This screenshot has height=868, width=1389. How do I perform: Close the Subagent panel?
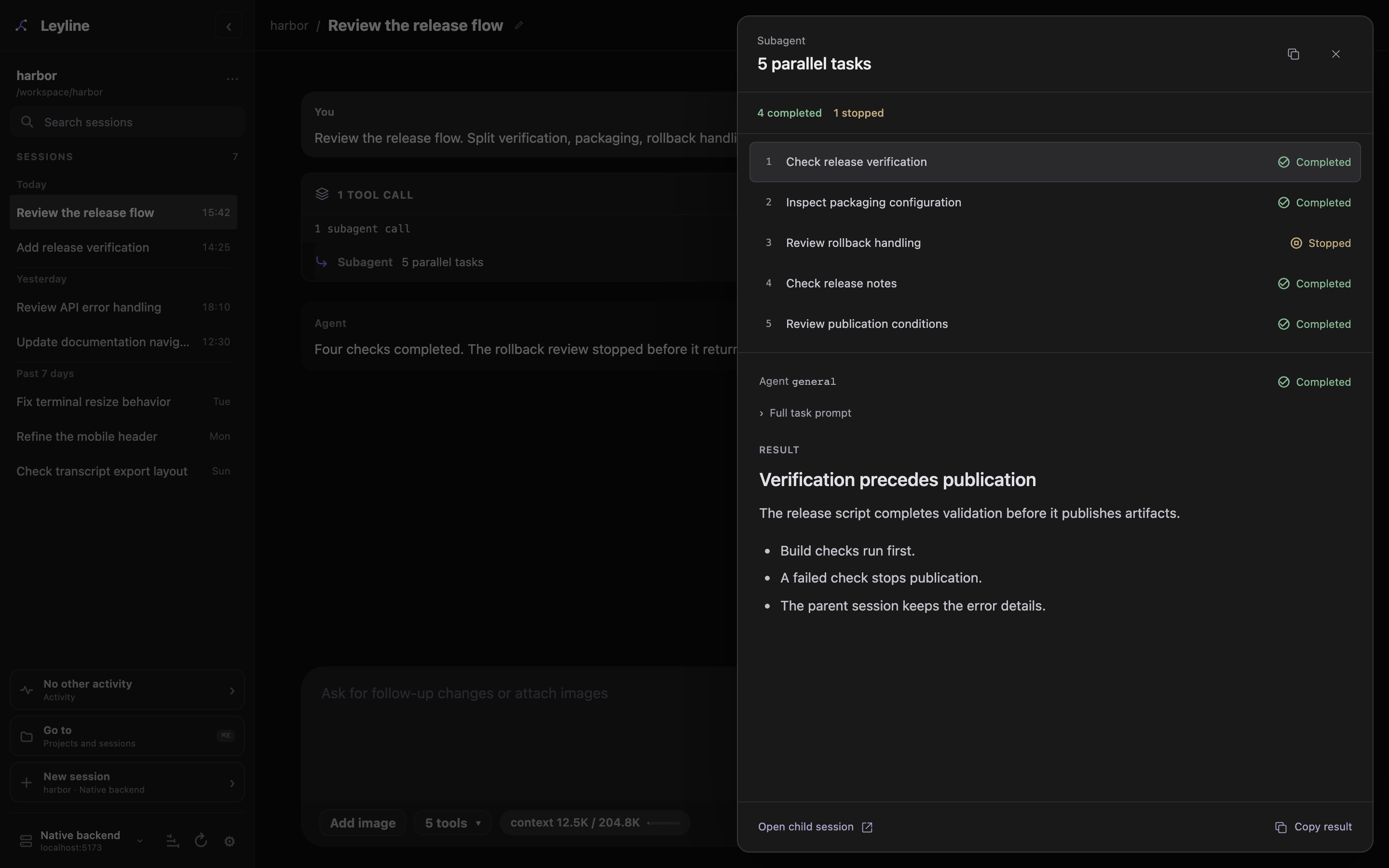[1335, 54]
